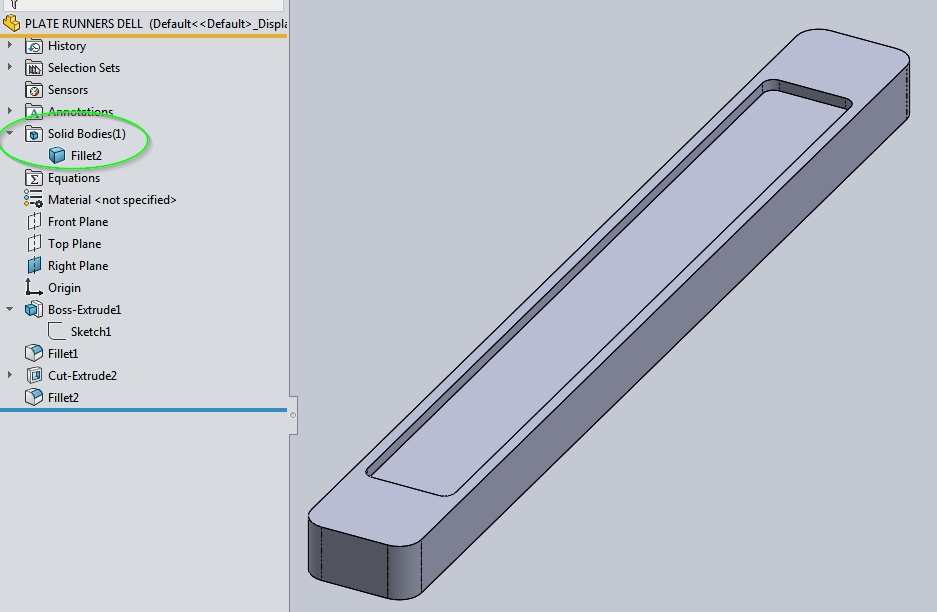Select the Selection Sets label
Screen dimensions: 937x612
tap(84, 68)
